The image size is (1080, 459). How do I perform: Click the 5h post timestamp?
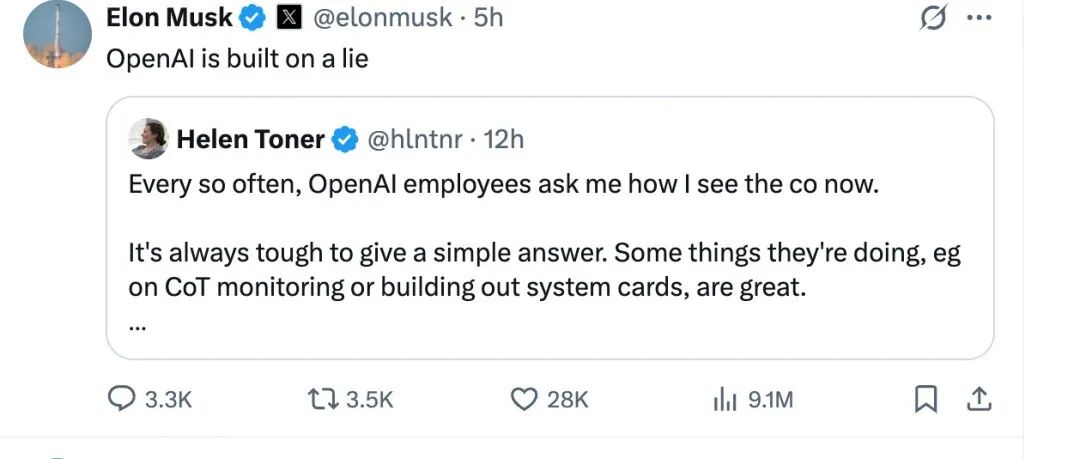coord(488,18)
